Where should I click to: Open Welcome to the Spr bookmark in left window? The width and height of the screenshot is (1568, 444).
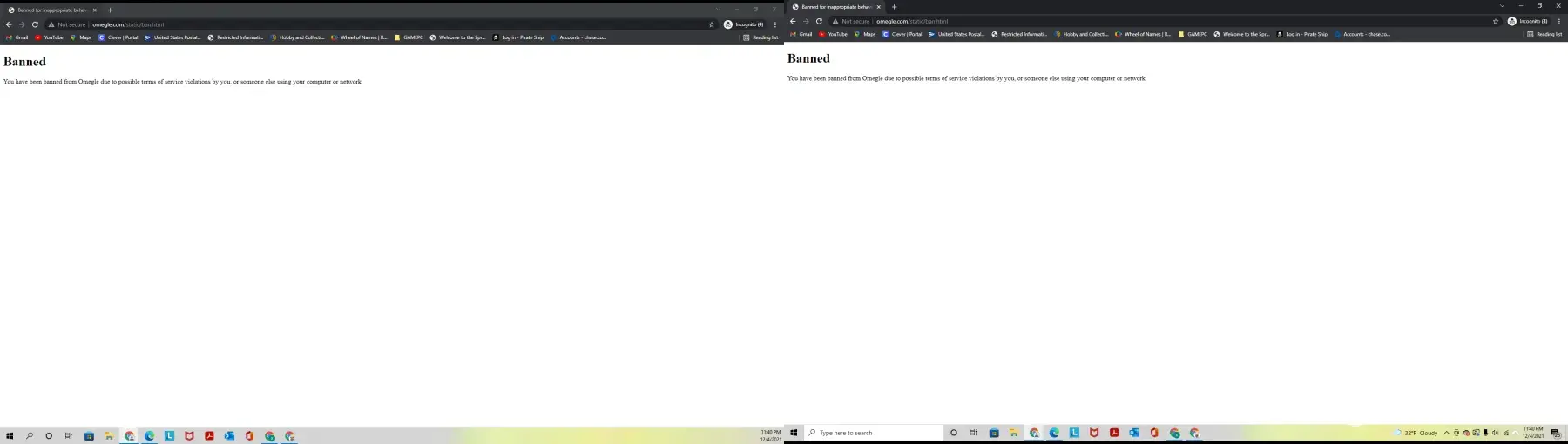[x=457, y=37]
